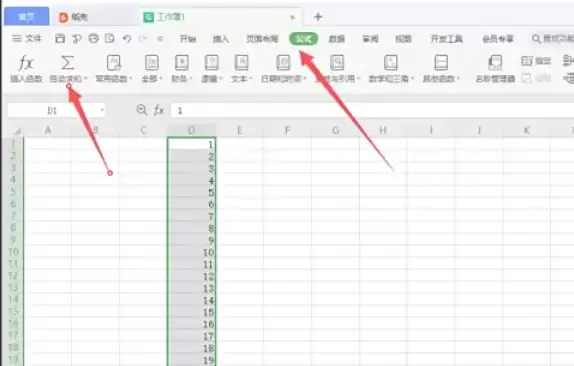This screenshot has height=366, width=574.
Task: Click cell in column D containing 17
Action: tap(192, 336)
